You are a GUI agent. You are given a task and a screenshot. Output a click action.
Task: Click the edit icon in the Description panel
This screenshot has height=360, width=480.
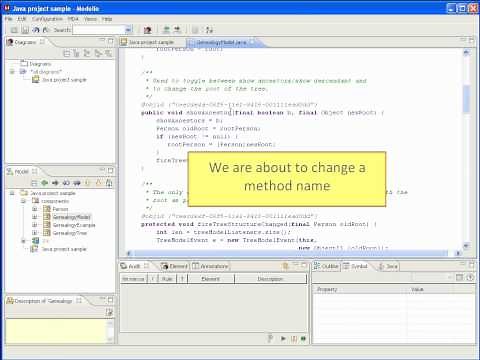(x=109, y=312)
